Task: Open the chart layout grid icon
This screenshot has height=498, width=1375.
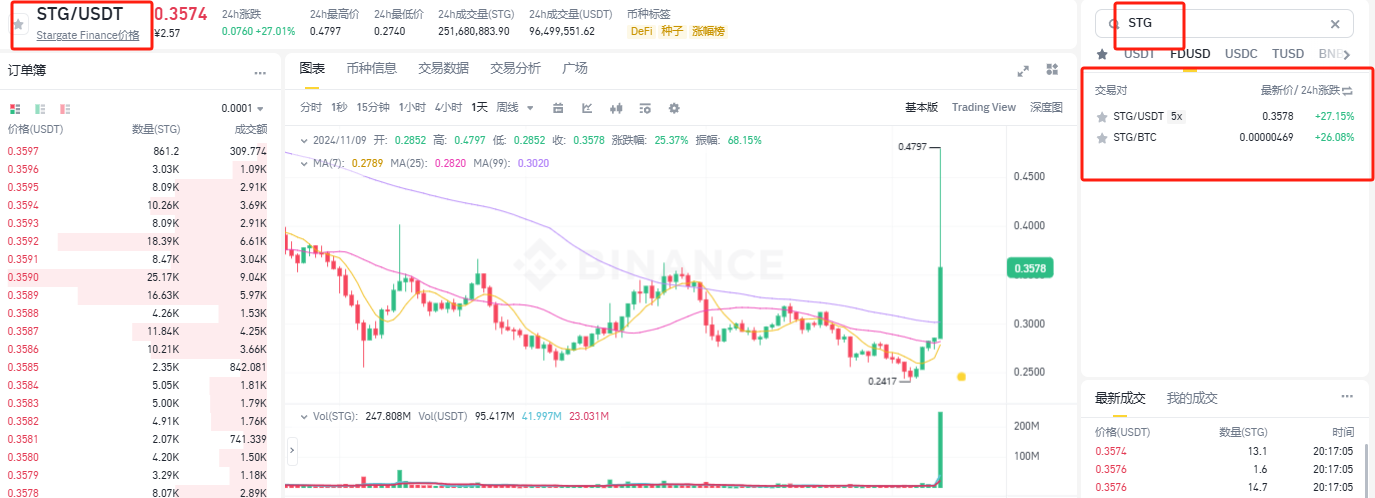Action: point(1052,70)
